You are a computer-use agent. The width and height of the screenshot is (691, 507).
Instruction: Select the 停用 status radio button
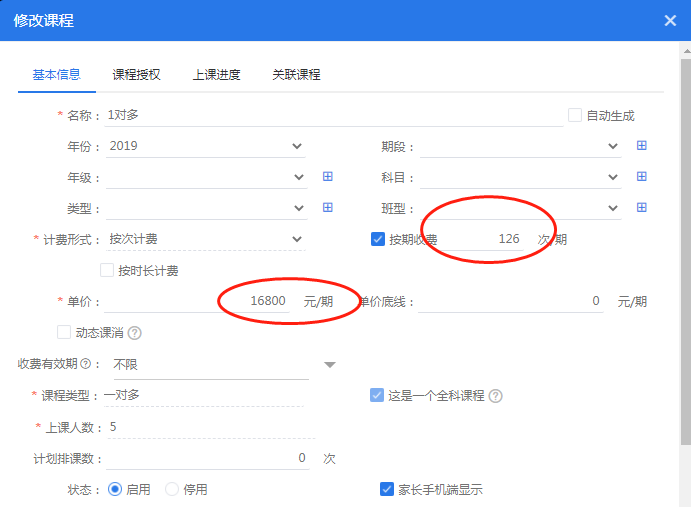pyautogui.click(x=172, y=489)
